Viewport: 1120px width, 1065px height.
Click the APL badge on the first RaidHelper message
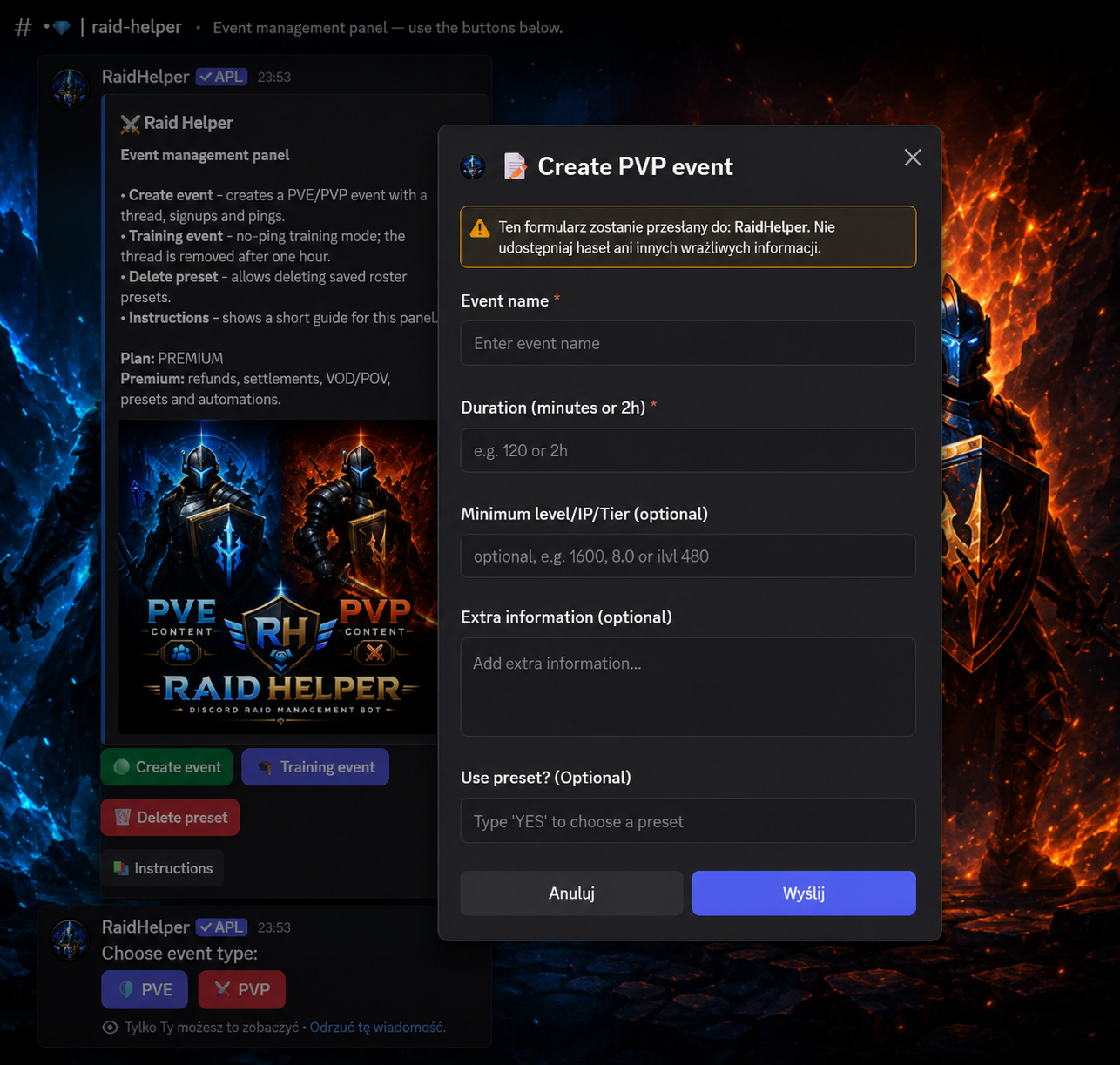click(221, 77)
